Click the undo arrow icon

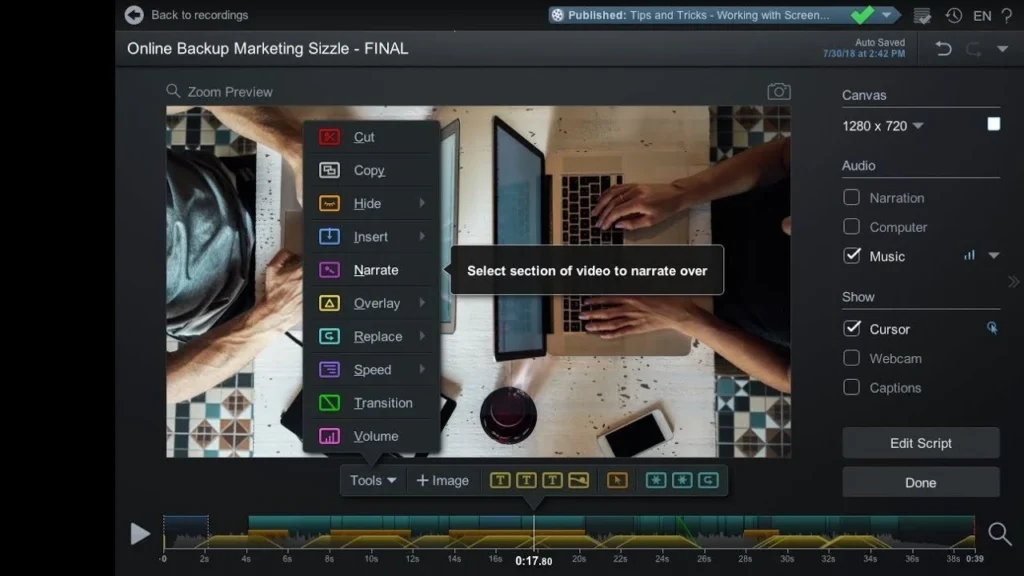943,49
